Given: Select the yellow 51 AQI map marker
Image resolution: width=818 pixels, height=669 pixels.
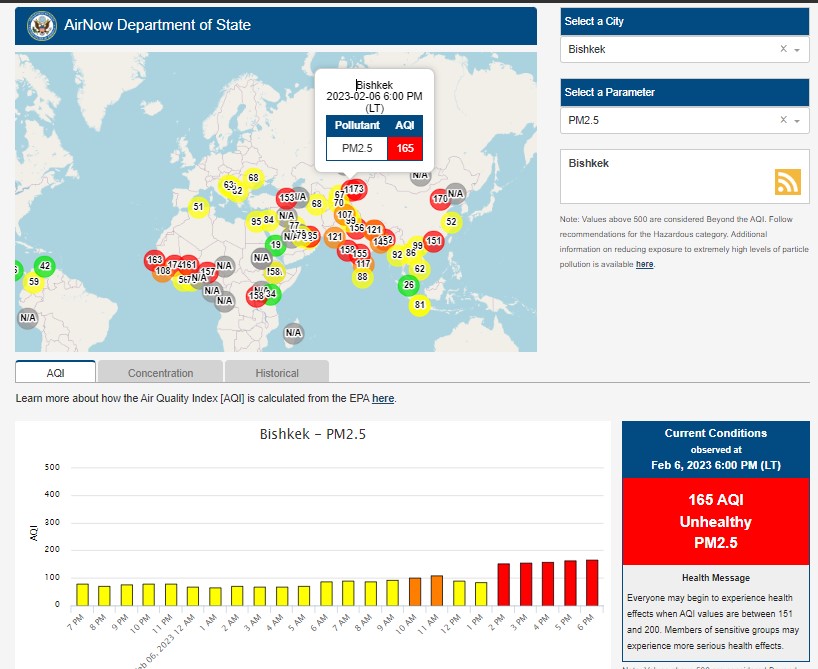Looking at the screenshot, I should [198, 207].
